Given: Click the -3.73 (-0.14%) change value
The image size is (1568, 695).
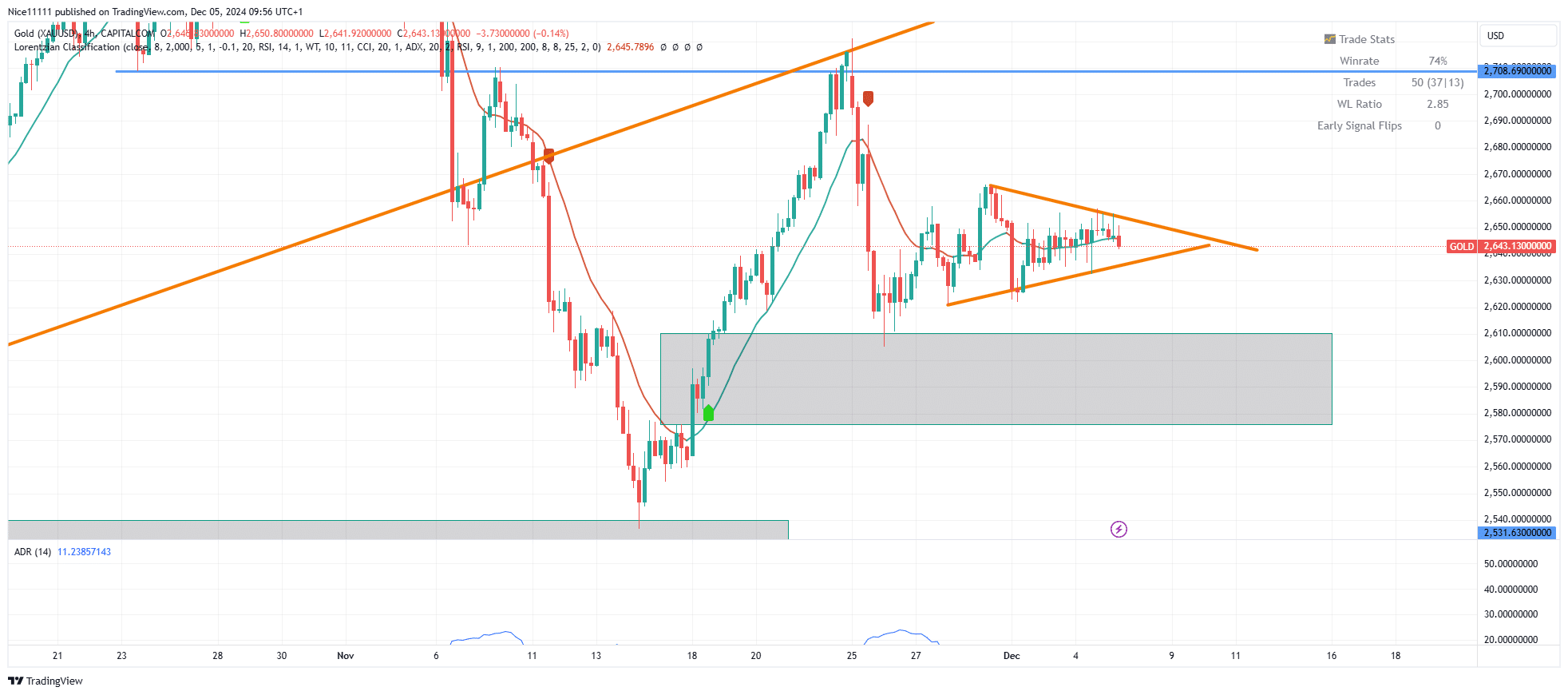Looking at the screenshot, I should (x=522, y=34).
